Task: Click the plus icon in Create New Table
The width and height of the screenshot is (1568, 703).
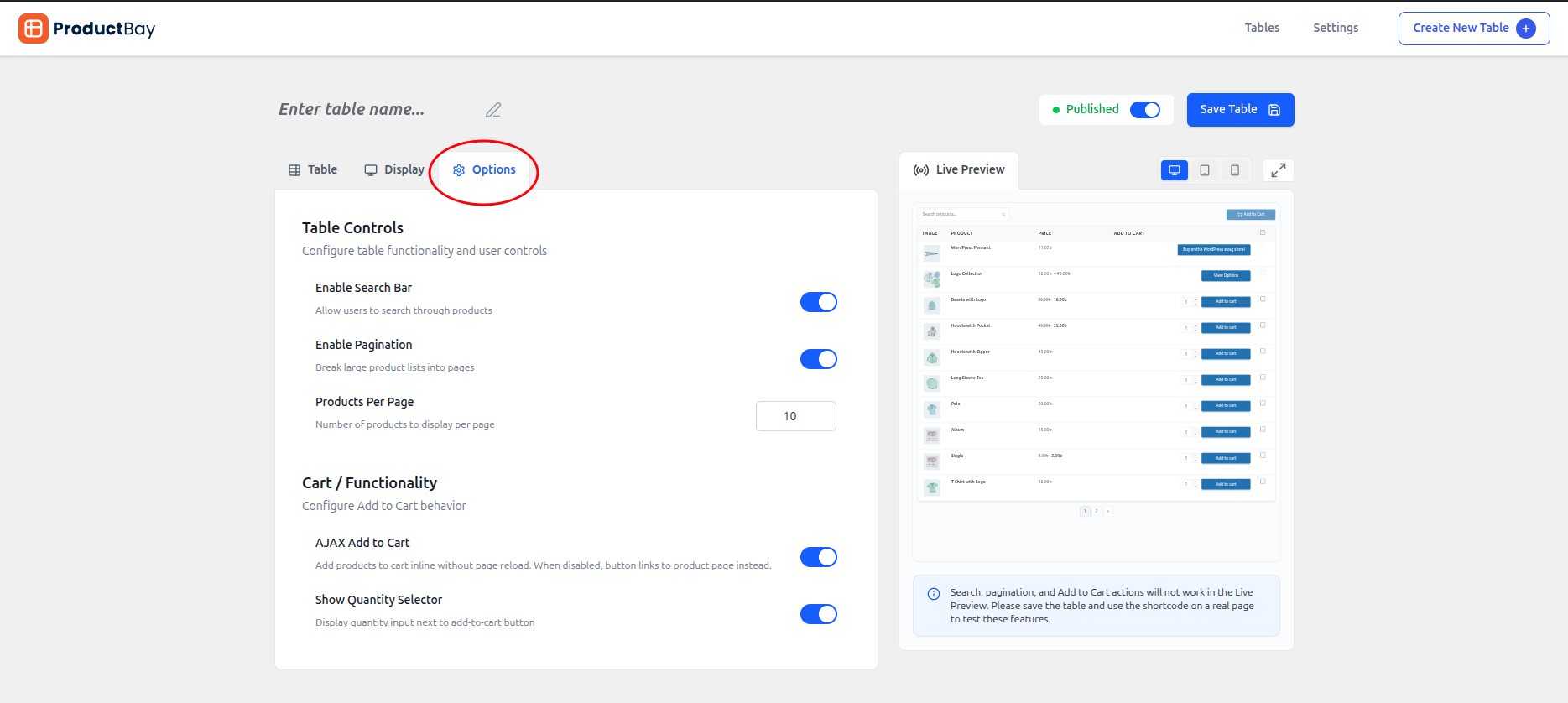Action: (x=1526, y=29)
